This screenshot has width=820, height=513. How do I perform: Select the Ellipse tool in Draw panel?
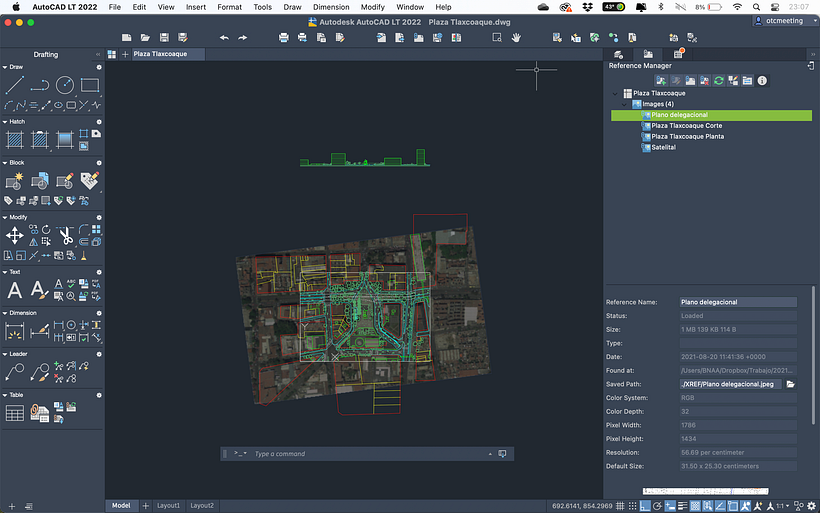tap(59, 105)
